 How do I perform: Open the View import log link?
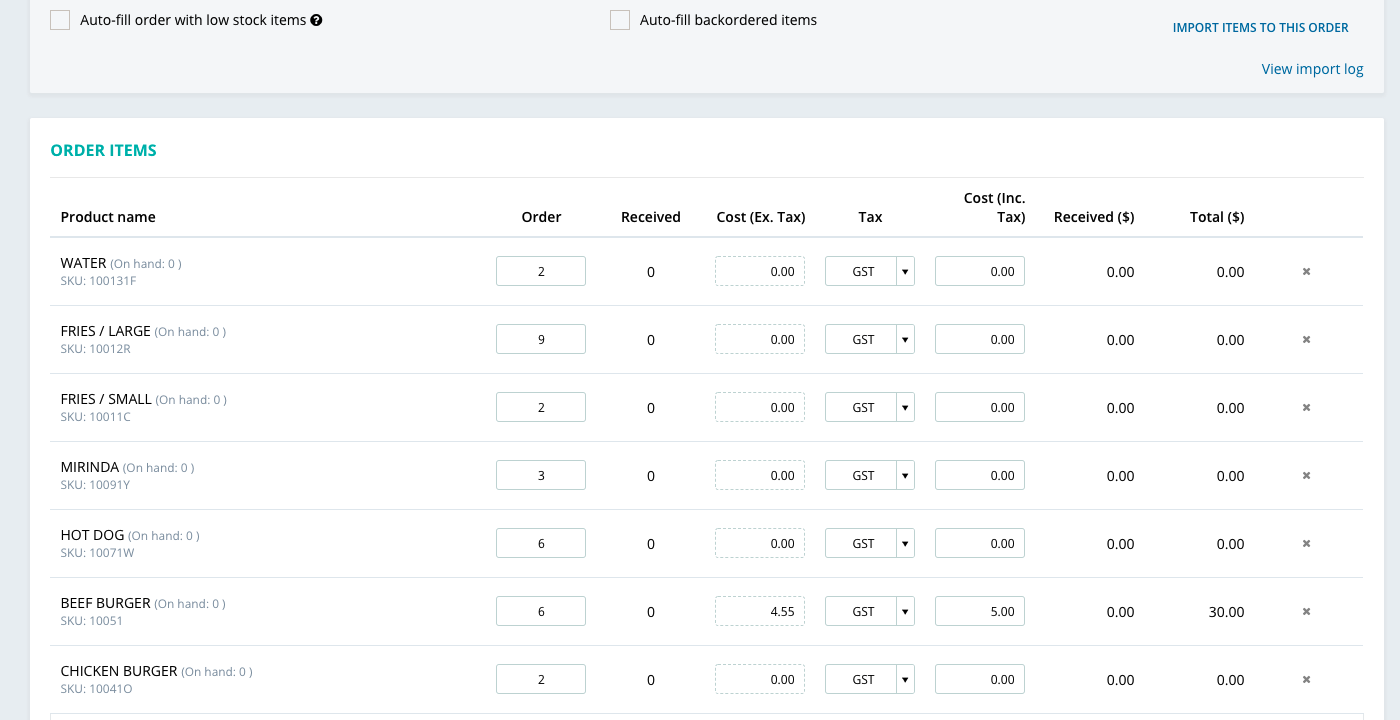(1312, 69)
